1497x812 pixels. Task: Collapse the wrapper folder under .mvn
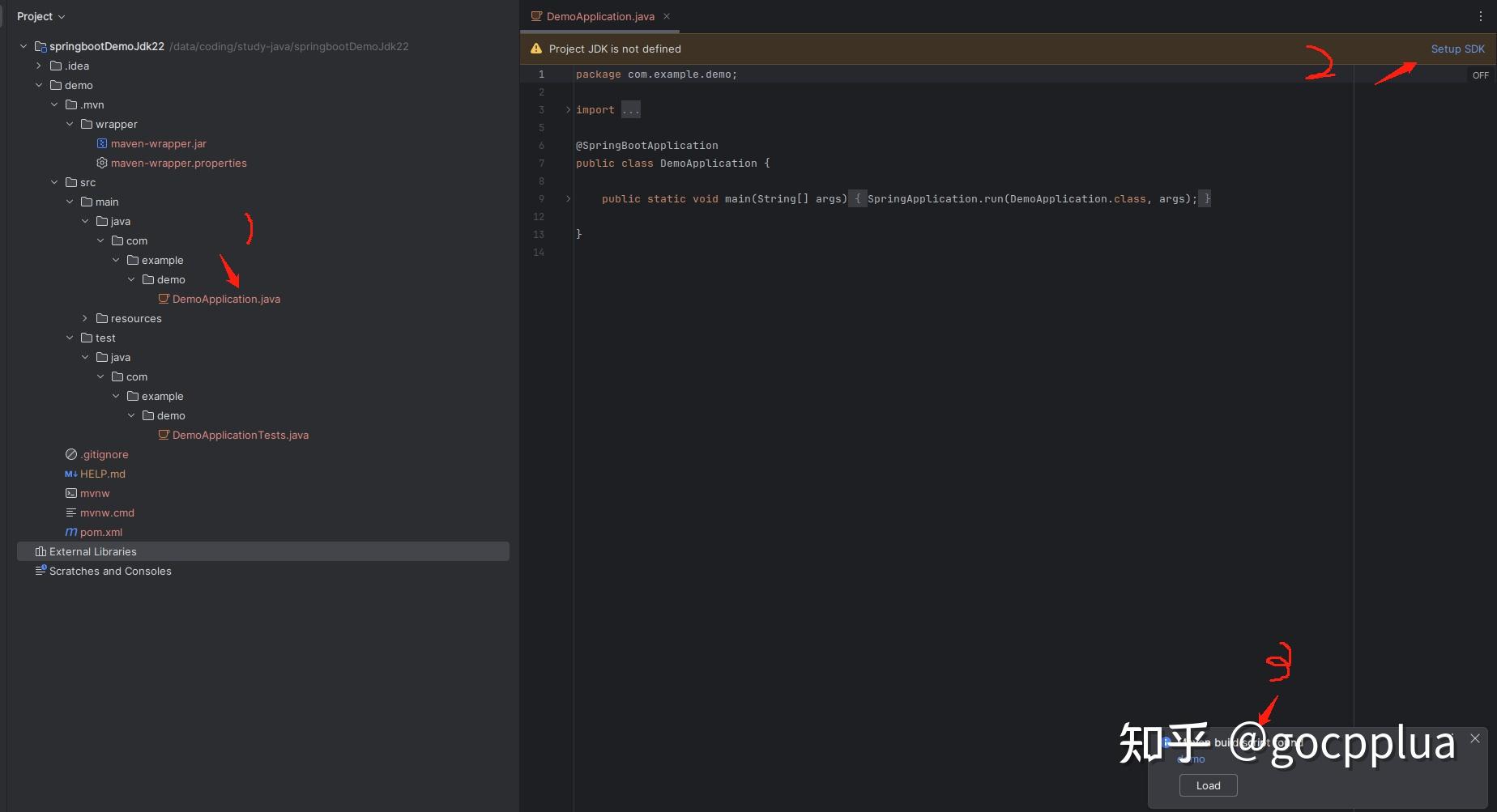coord(70,124)
